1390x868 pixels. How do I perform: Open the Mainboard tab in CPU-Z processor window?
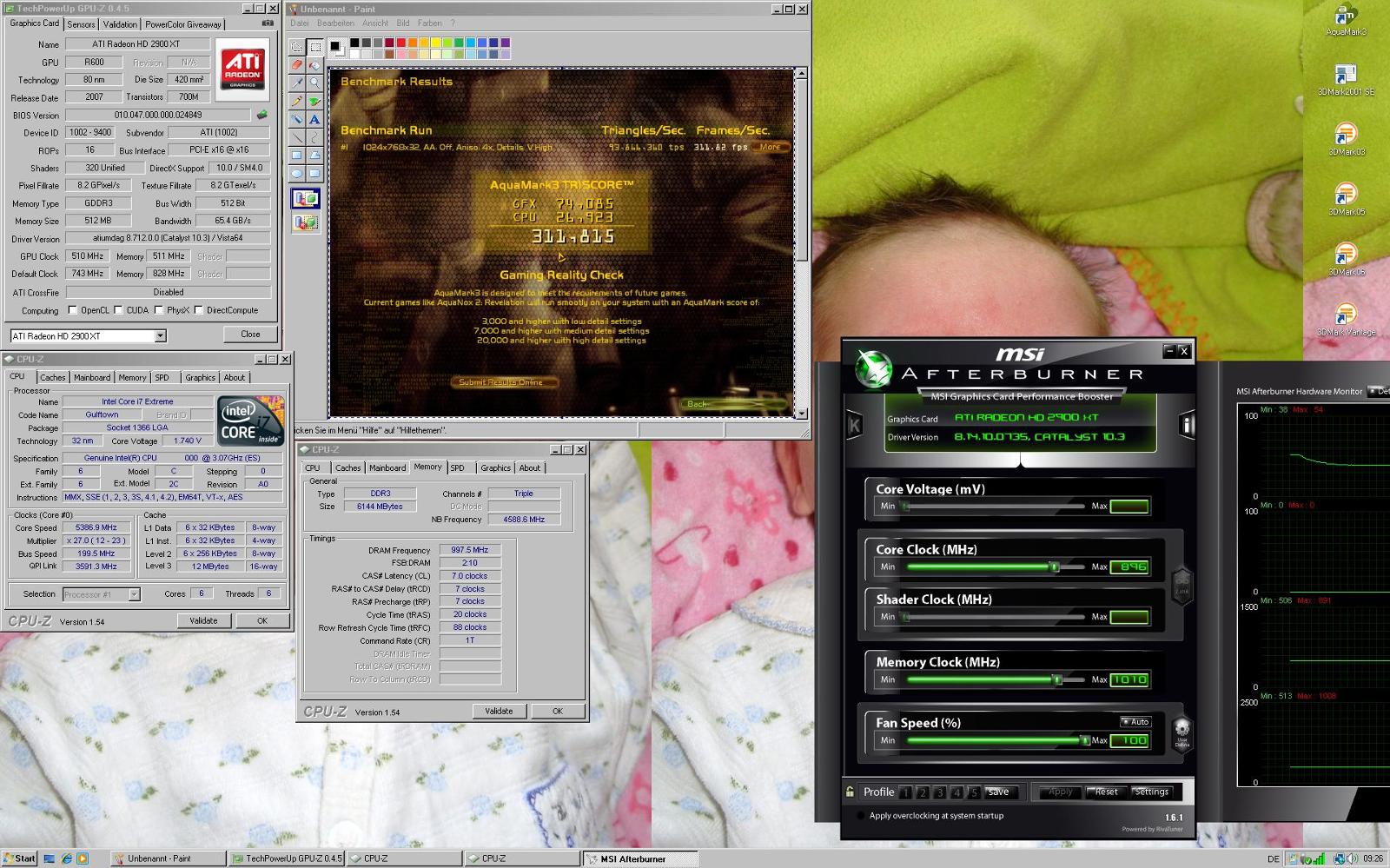point(92,377)
